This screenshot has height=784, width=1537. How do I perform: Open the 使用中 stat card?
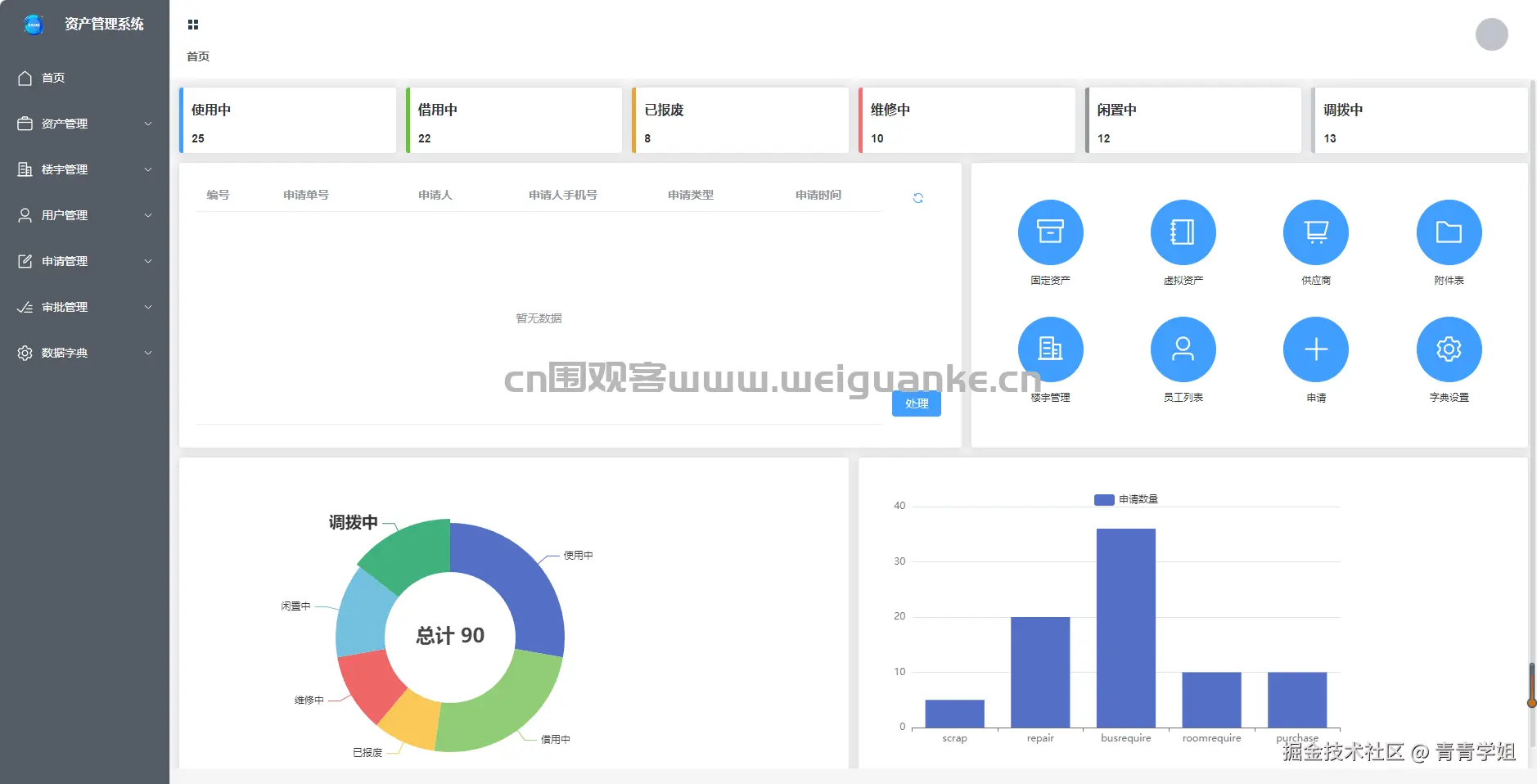point(287,120)
